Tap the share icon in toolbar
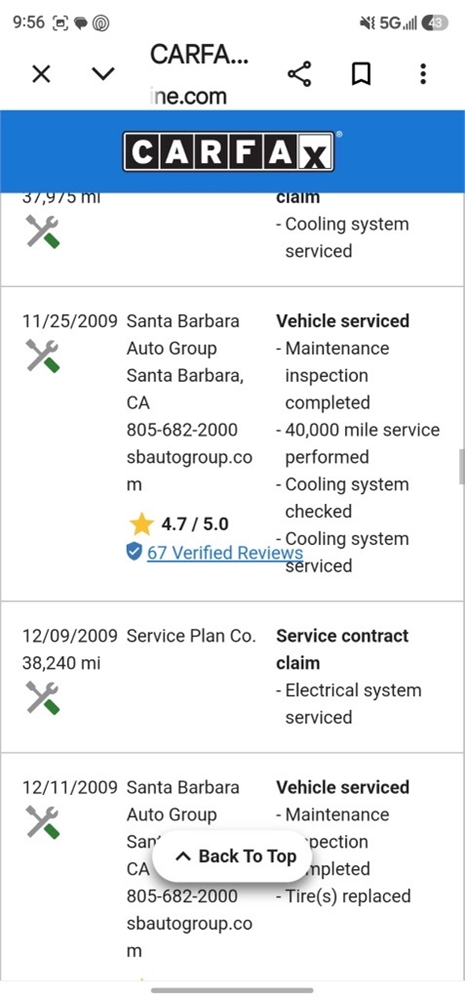Image resolution: width=465 pixels, height=1000 pixels. click(299, 75)
